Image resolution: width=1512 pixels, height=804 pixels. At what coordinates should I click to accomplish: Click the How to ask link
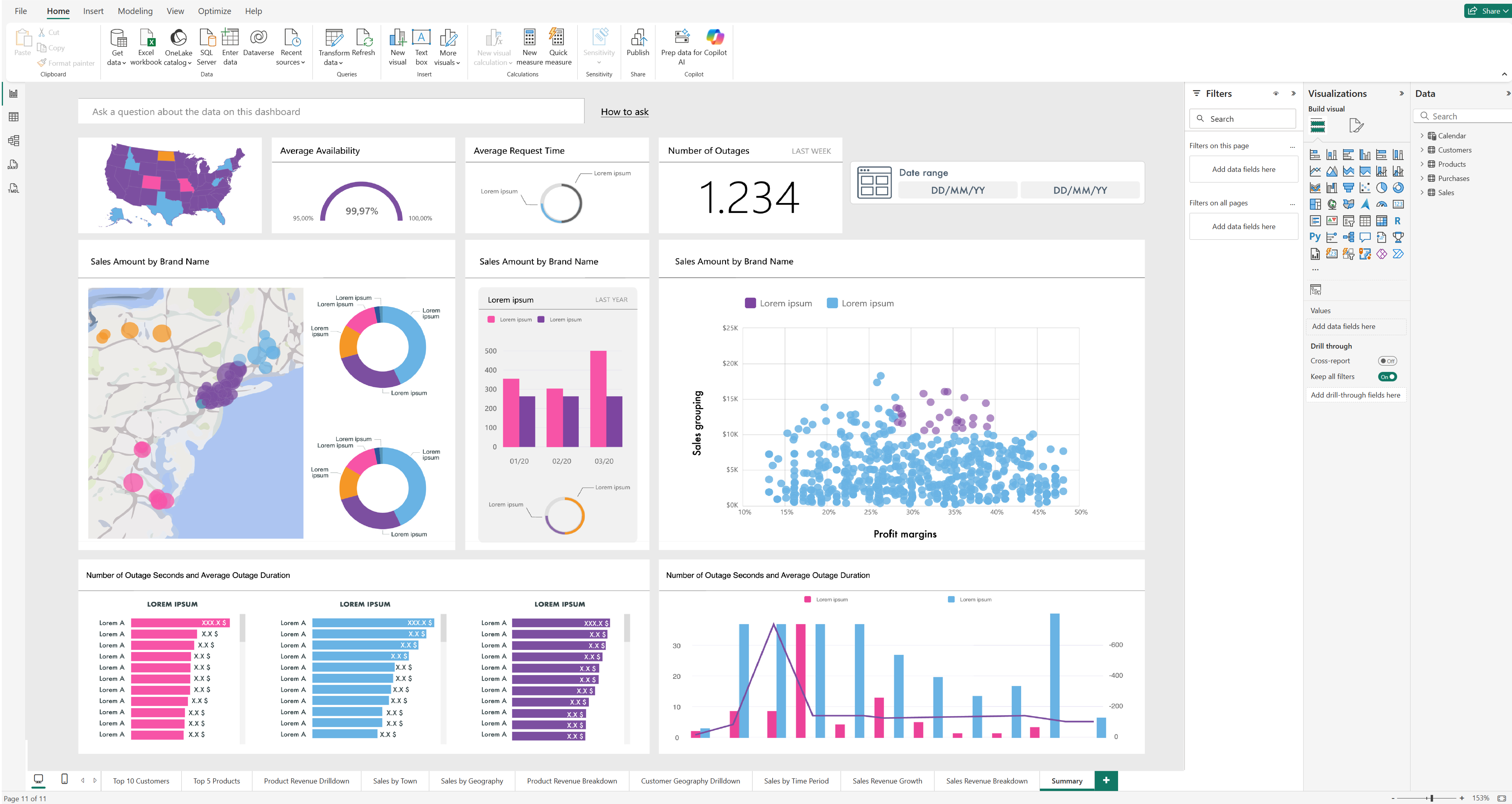tap(624, 111)
